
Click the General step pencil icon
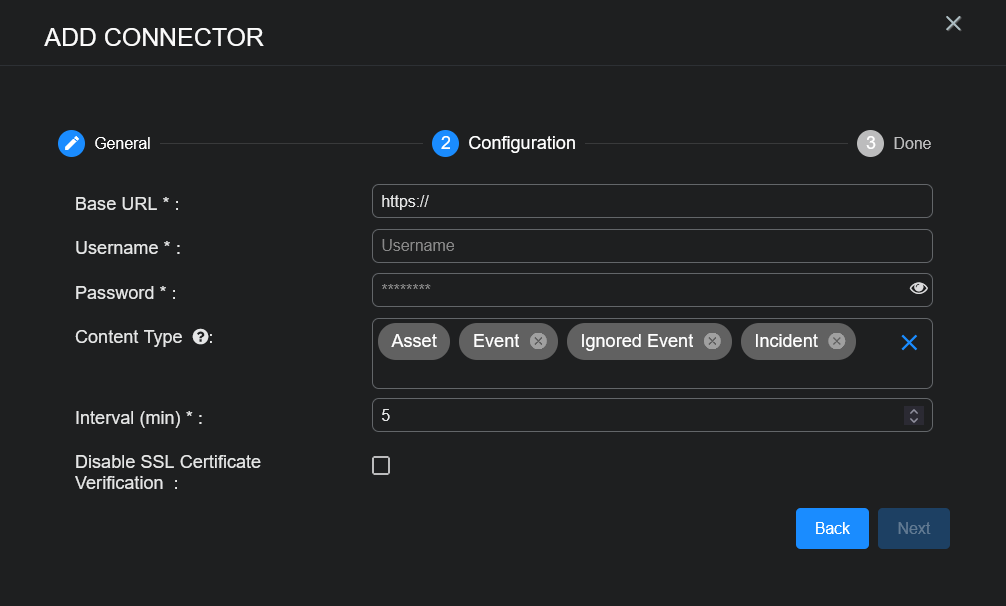tap(71, 143)
